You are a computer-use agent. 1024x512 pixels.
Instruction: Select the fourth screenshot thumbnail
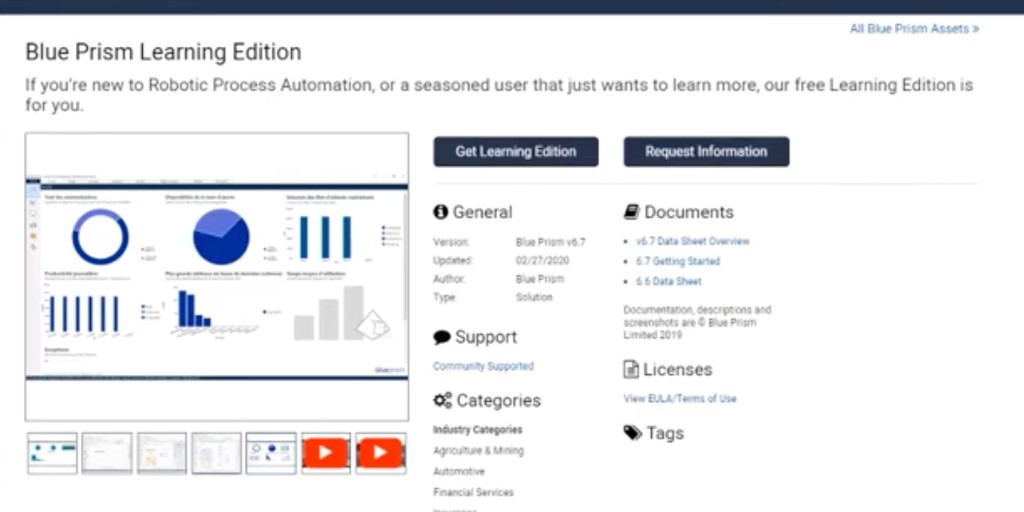coord(217,453)
